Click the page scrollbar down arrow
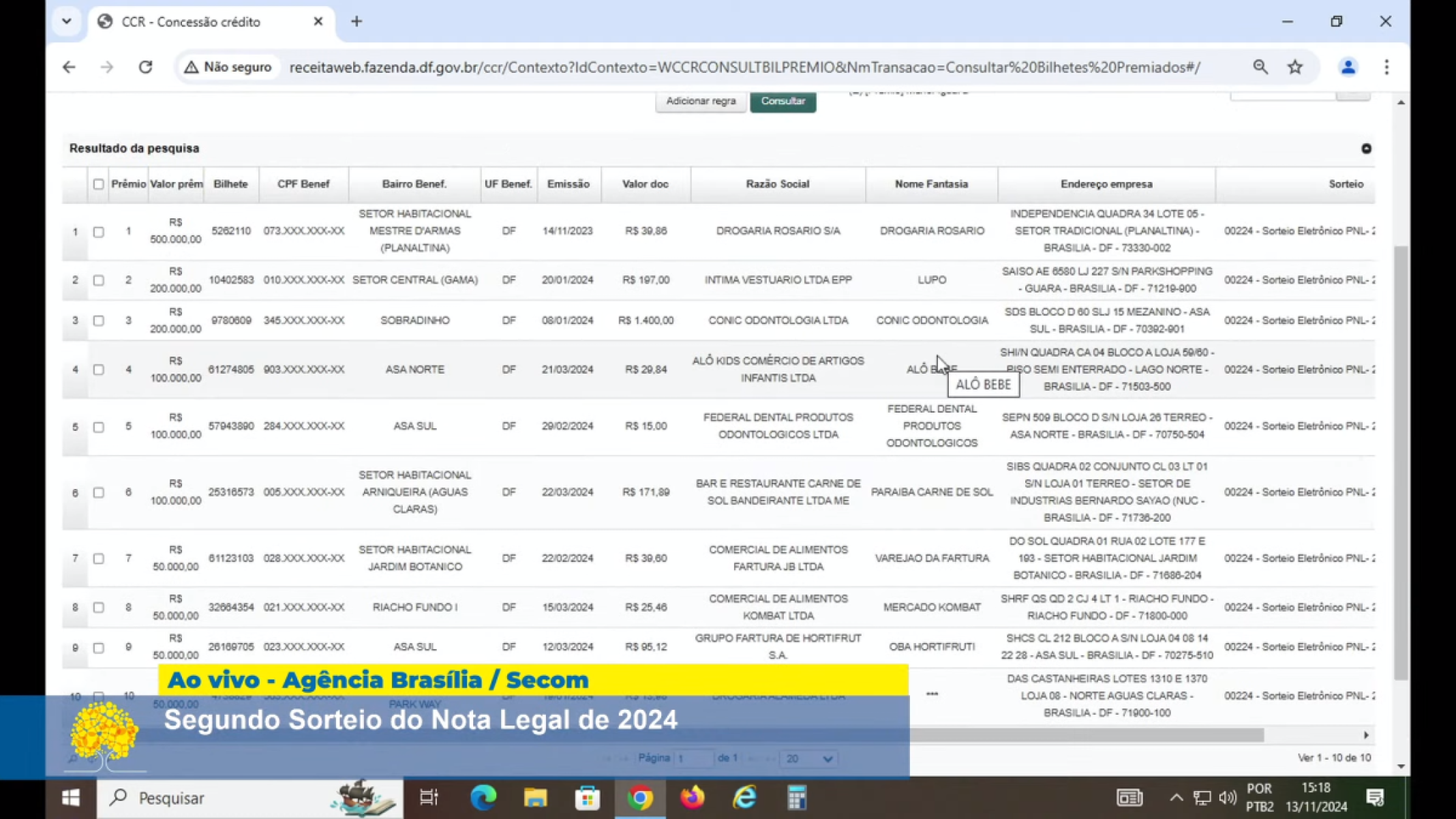 (x=1401, y=766)
